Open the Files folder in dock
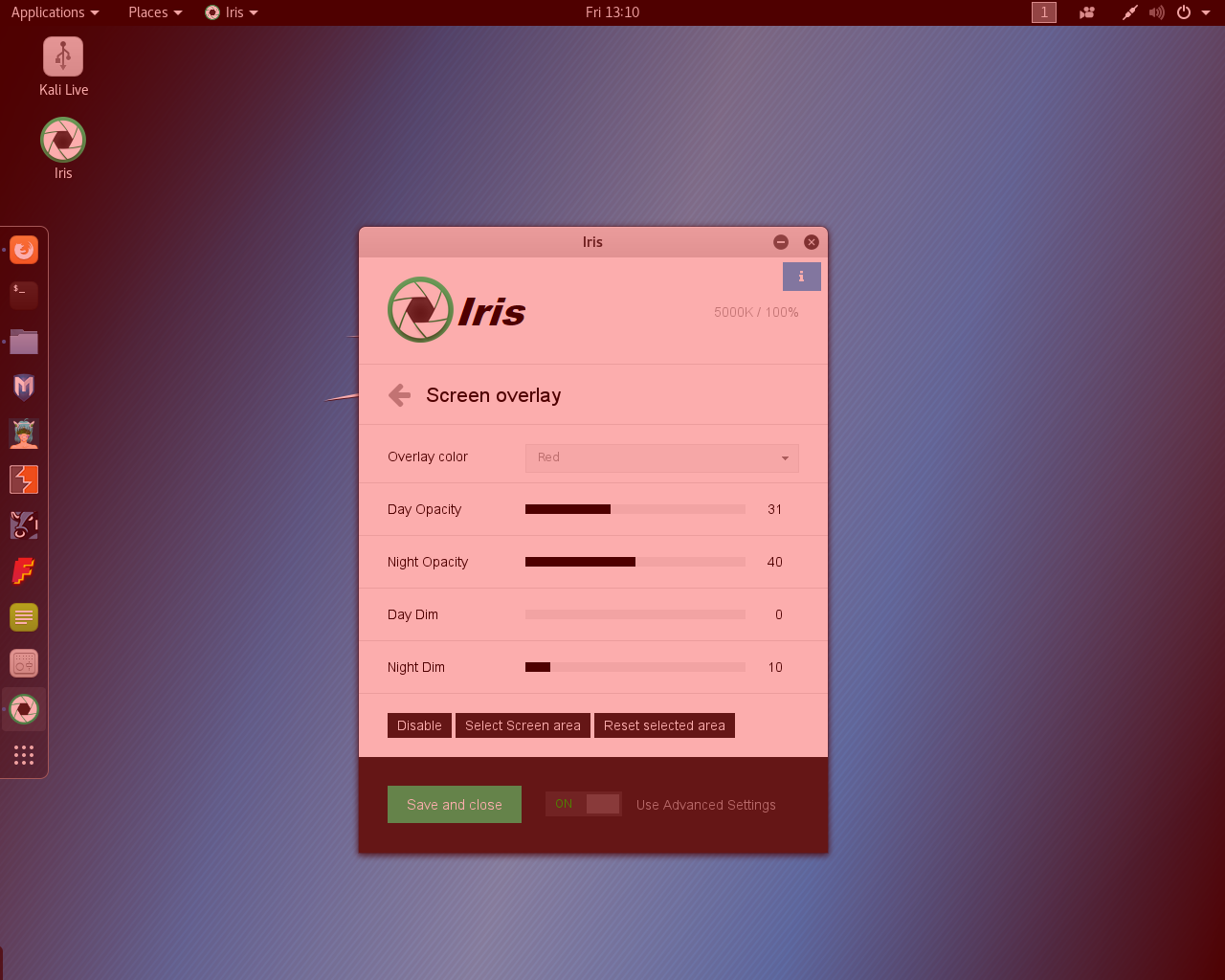This screenshot has height=980, width=1225. [x=24, y=342]
